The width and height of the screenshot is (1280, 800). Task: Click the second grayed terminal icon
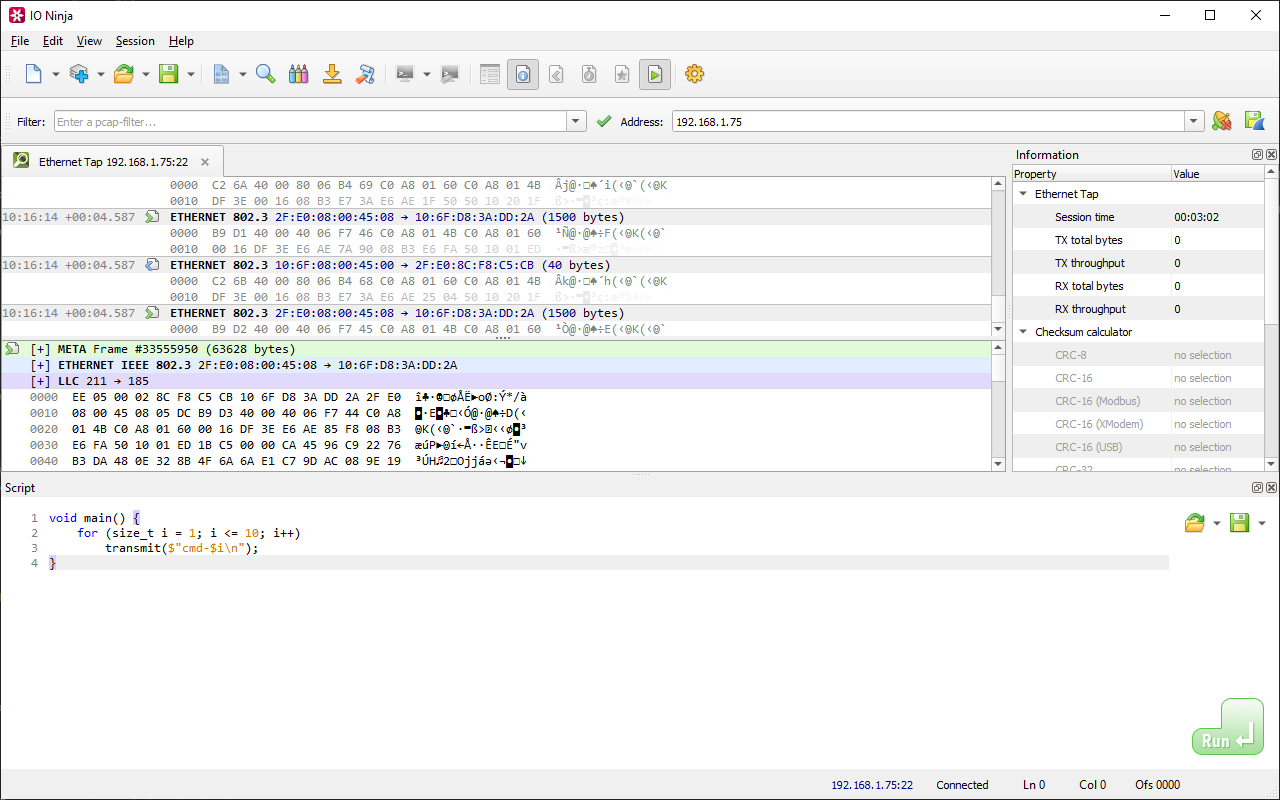[450, 74]
